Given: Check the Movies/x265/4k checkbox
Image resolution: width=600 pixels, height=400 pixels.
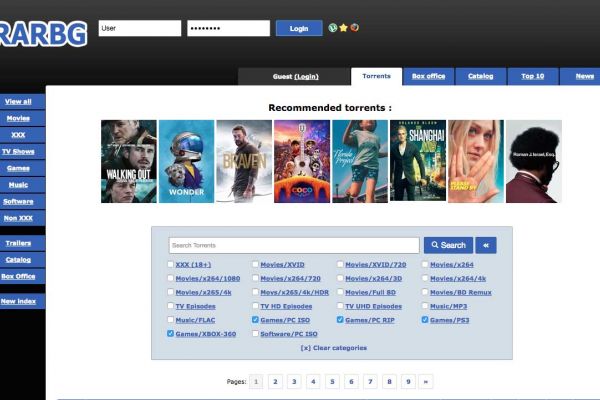Looking at the screenshot, I should tap(170, 292).
